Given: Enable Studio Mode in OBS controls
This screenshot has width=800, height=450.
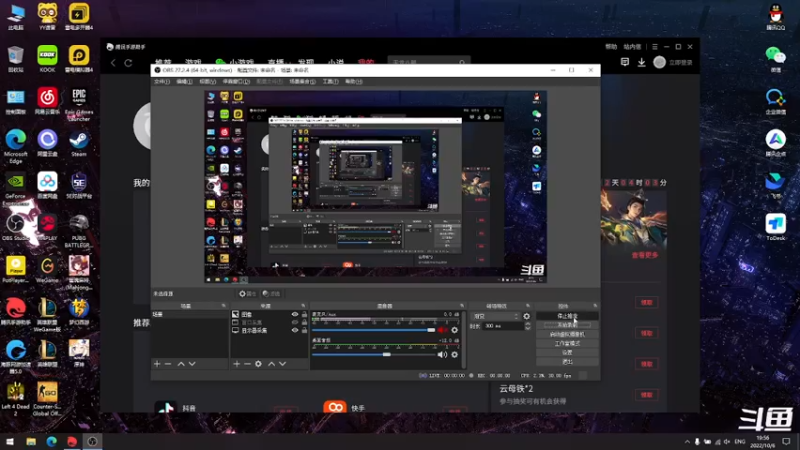Looking at the screenshot, I should (x=567, y=343).
